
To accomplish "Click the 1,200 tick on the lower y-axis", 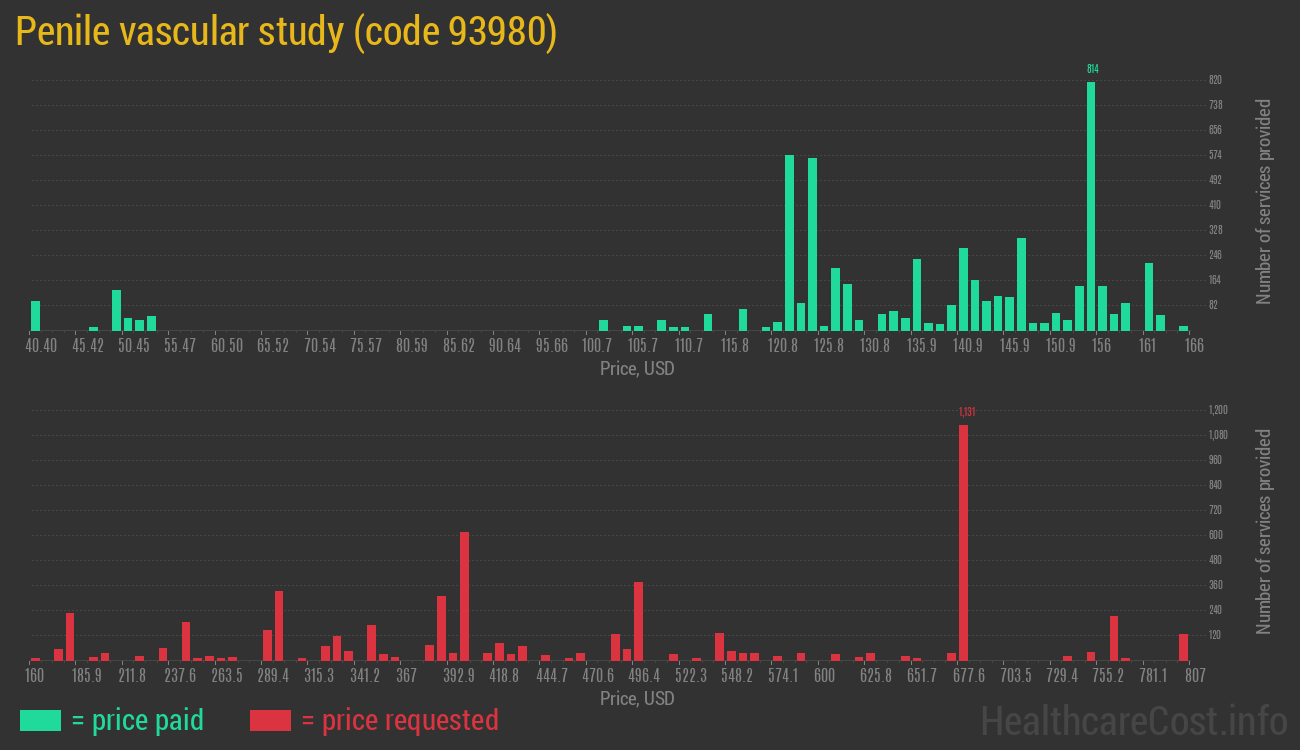I will 1217,410.
